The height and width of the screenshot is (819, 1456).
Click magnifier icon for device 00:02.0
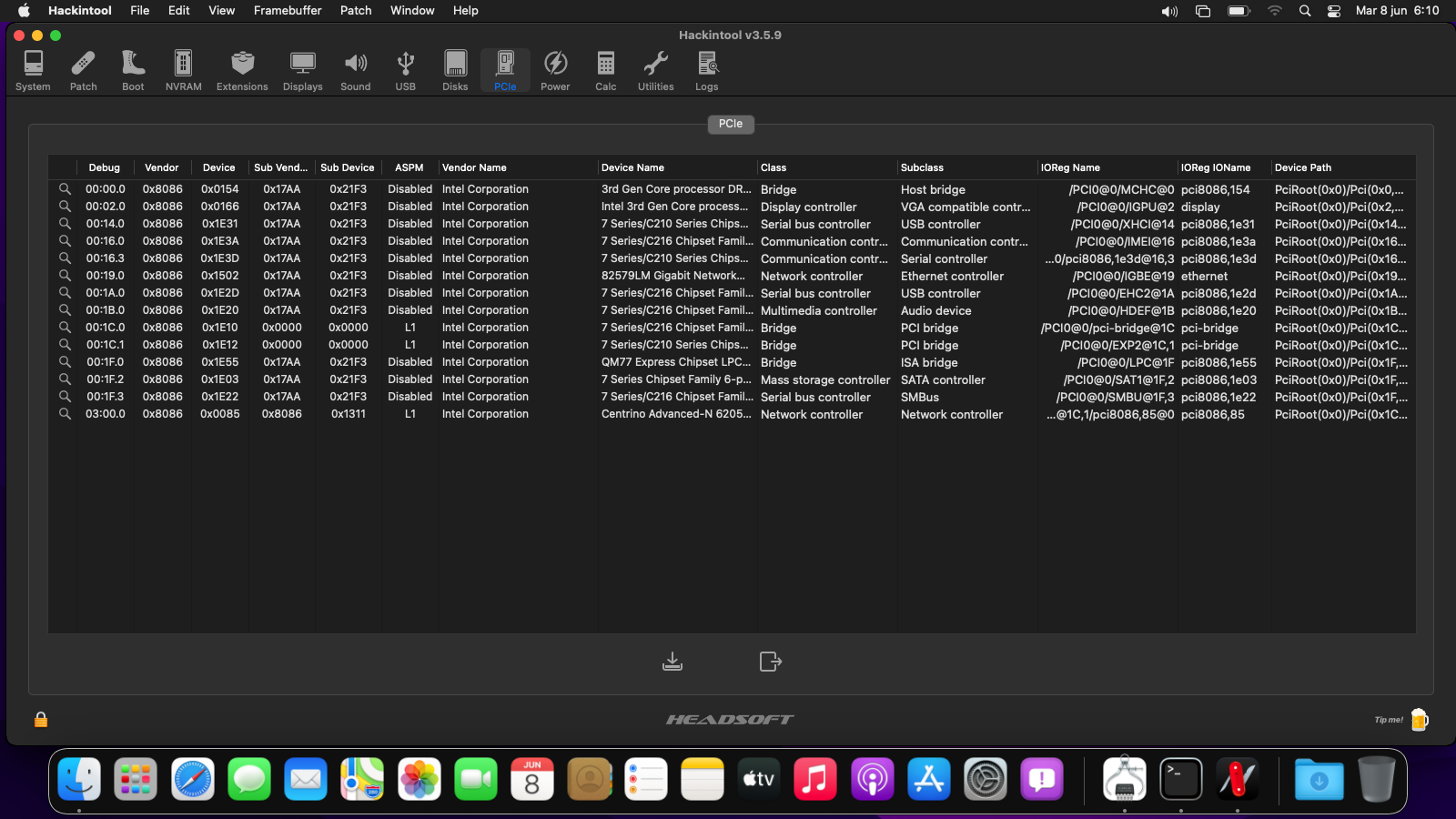click(65, 207)
